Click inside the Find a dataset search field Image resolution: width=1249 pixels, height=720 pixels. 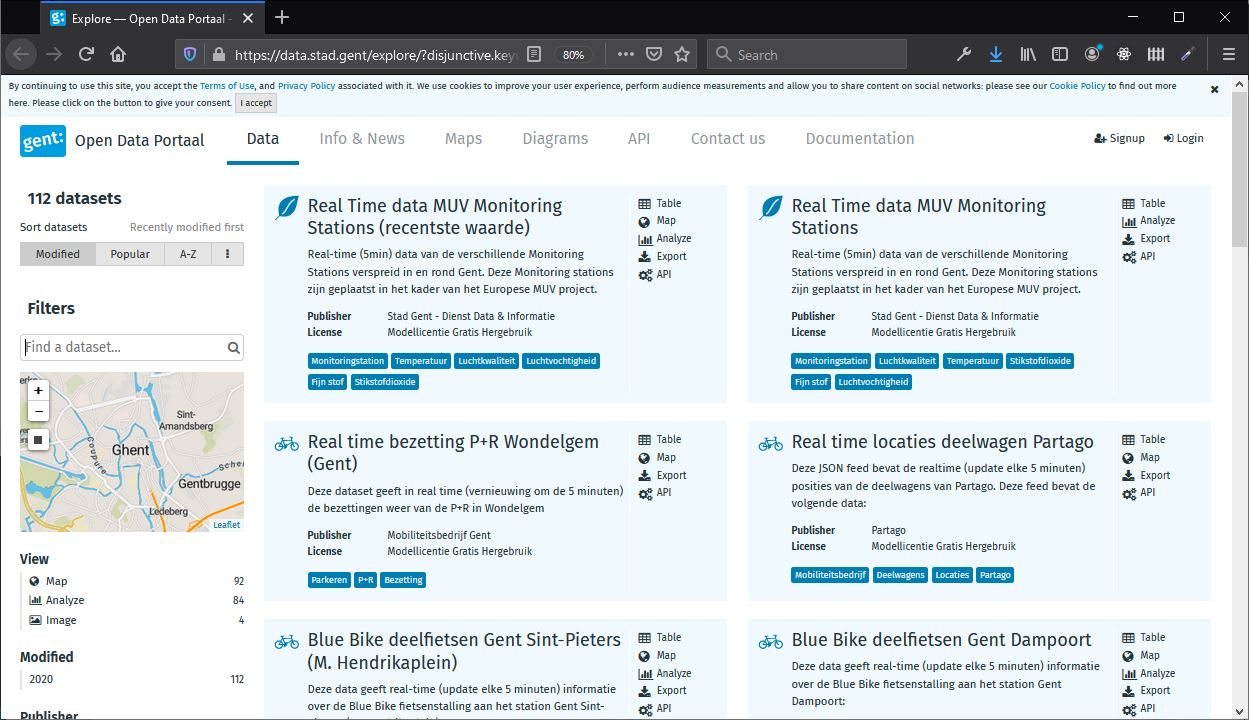coord(120,347)
